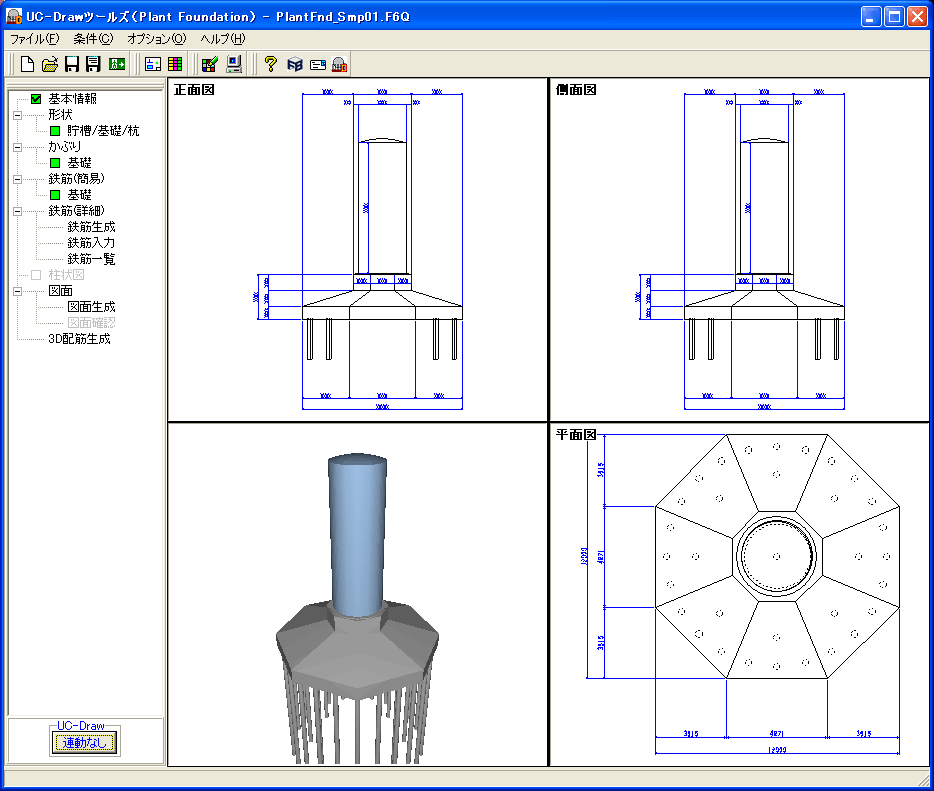The width and height of the screenshot is (934, 791).
Task: Collapse the 形状 tree node
Action: click(x=18, y=115)
